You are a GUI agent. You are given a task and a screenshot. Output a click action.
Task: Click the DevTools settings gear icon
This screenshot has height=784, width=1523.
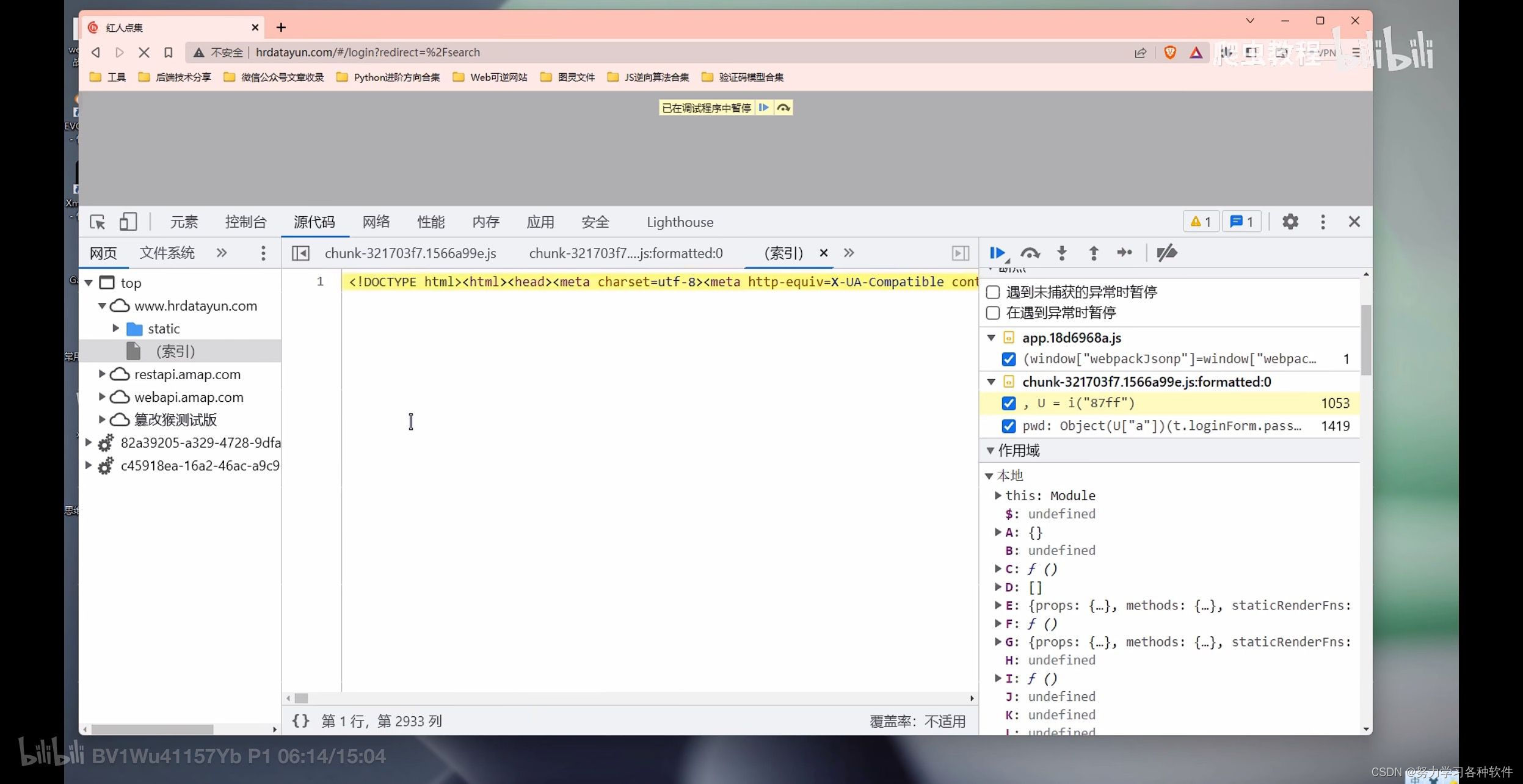(x=1292, y=221)
